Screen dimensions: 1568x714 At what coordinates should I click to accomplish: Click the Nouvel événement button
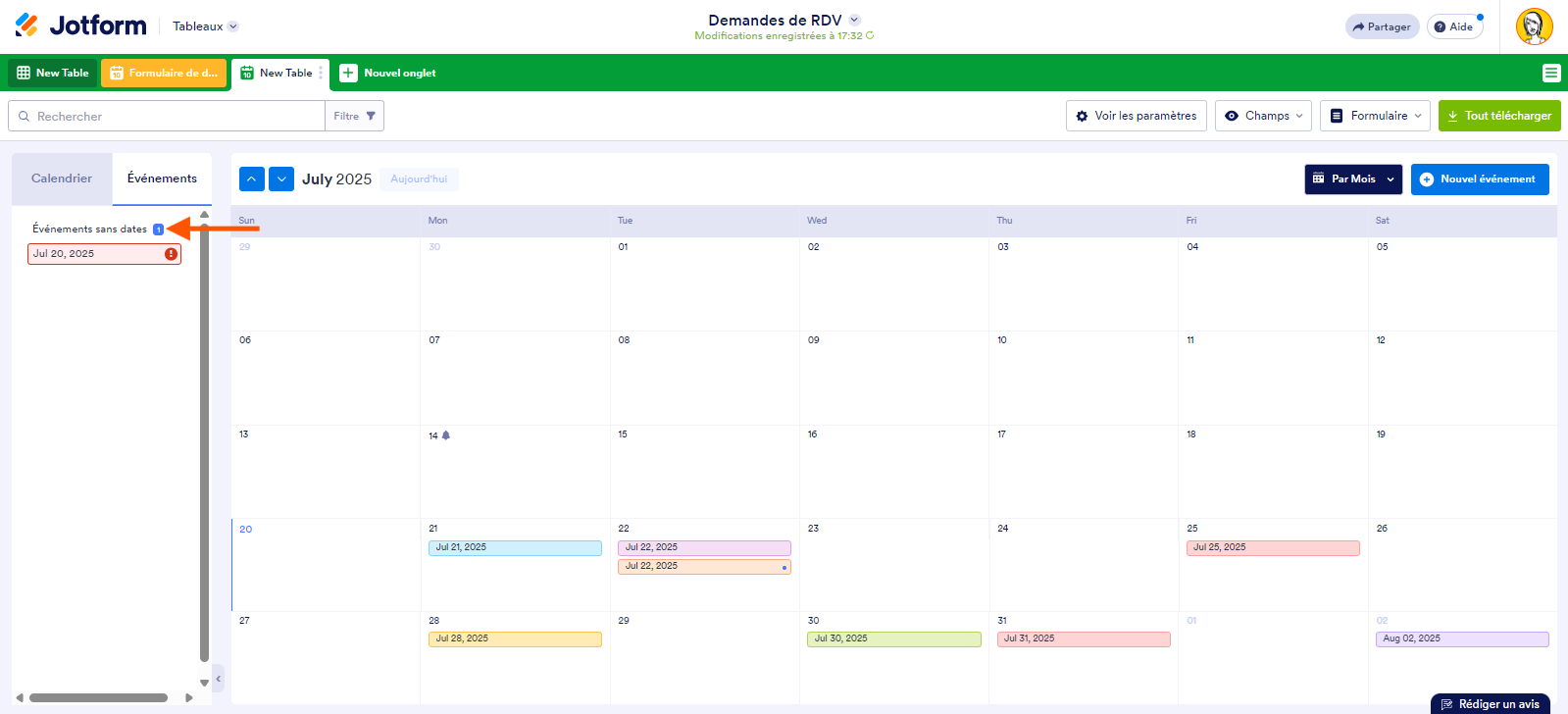(1479, 178)
